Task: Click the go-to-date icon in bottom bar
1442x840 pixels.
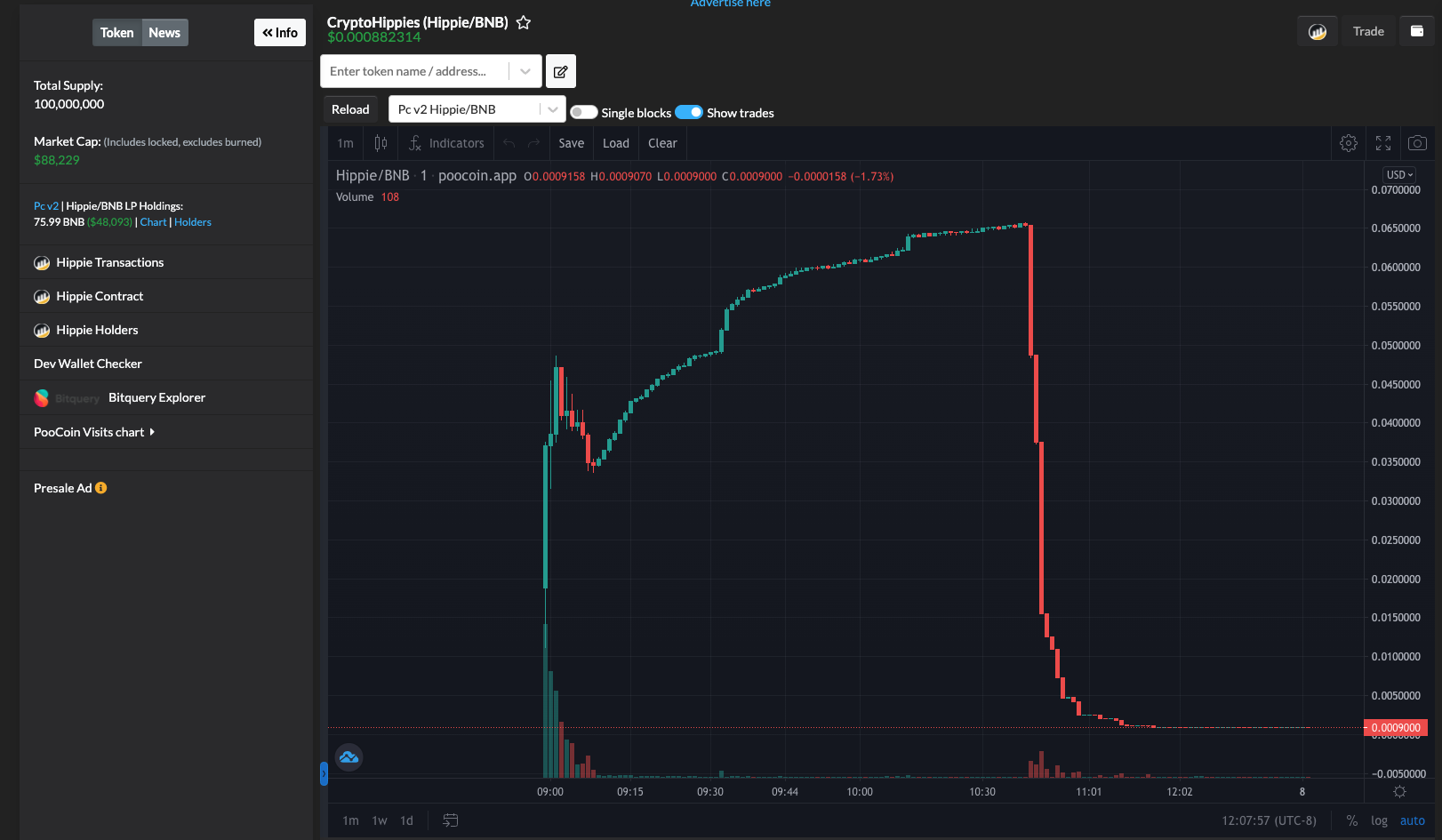Action: [x=451, y=820]
